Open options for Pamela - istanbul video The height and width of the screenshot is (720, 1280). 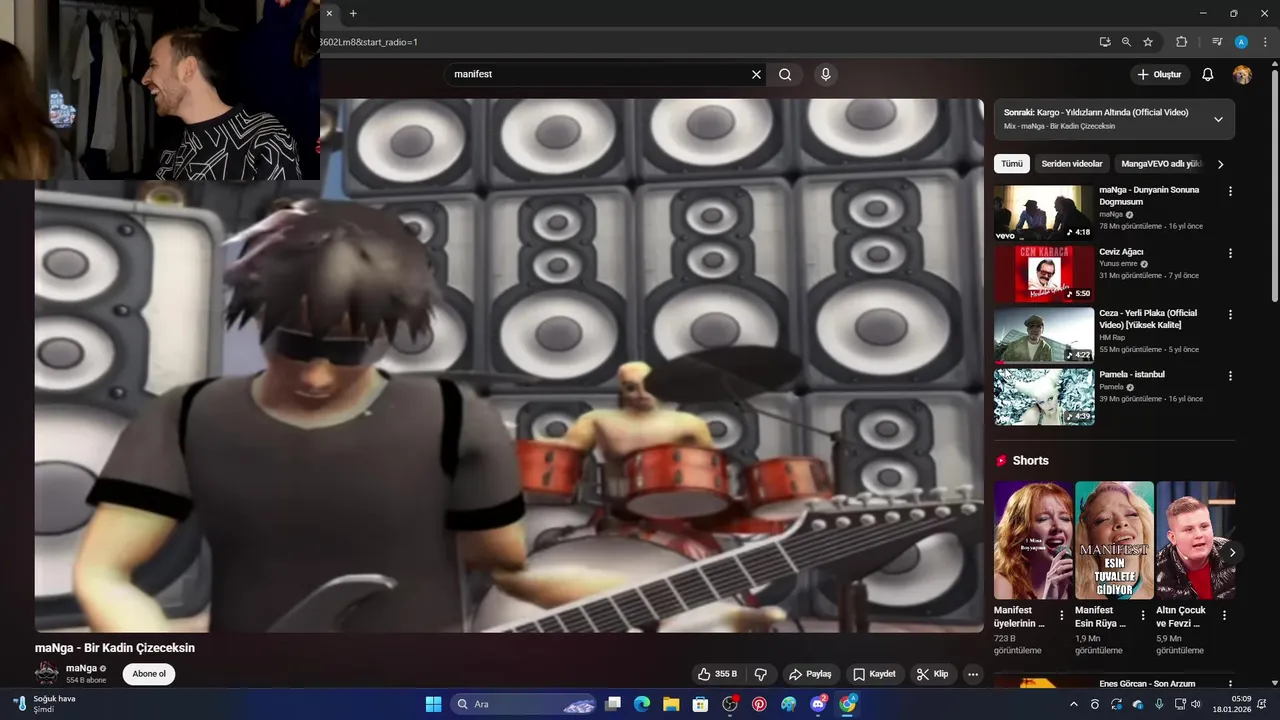coord(1230,376)
